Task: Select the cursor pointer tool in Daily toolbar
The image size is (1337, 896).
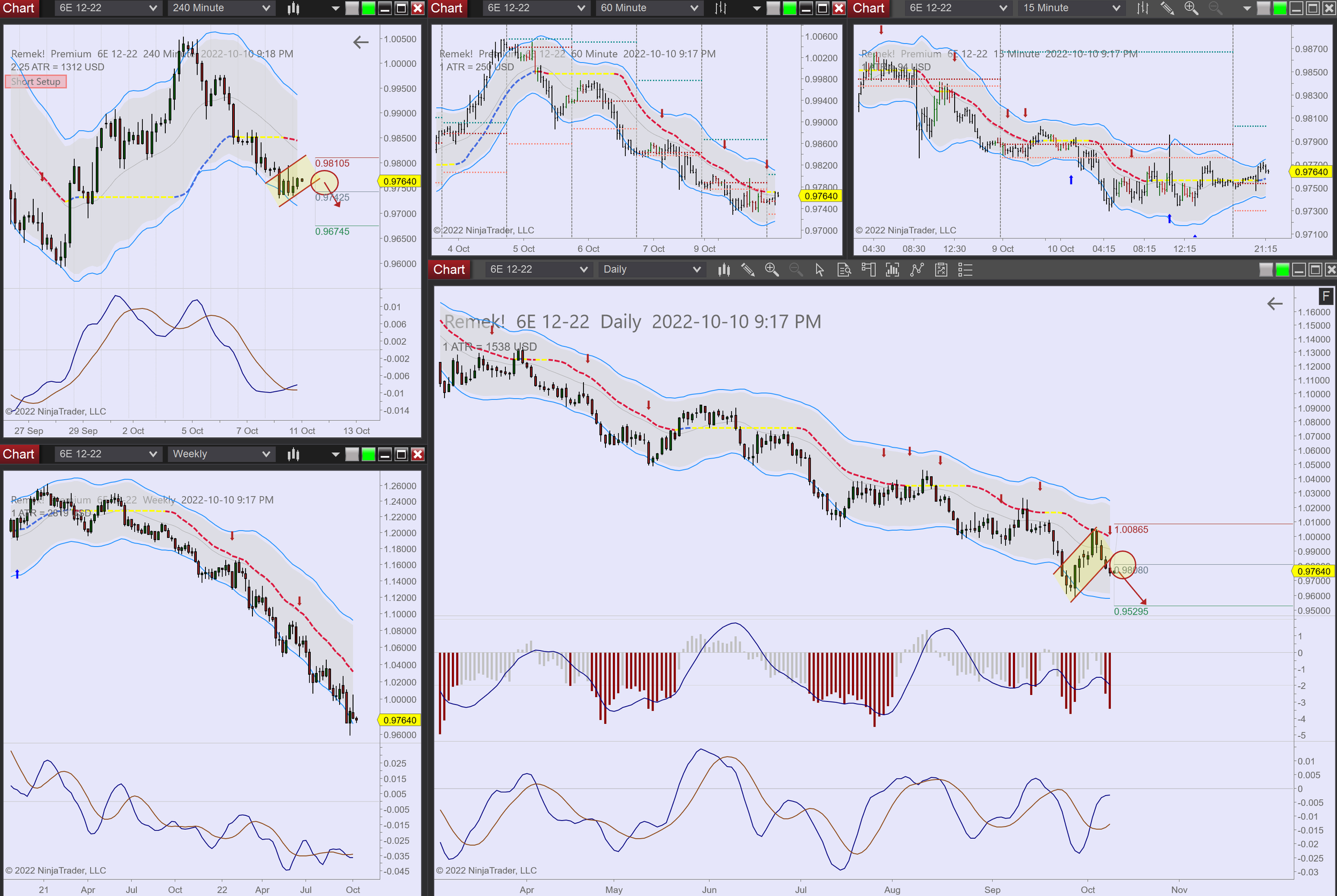Action: tap(819, 270)
